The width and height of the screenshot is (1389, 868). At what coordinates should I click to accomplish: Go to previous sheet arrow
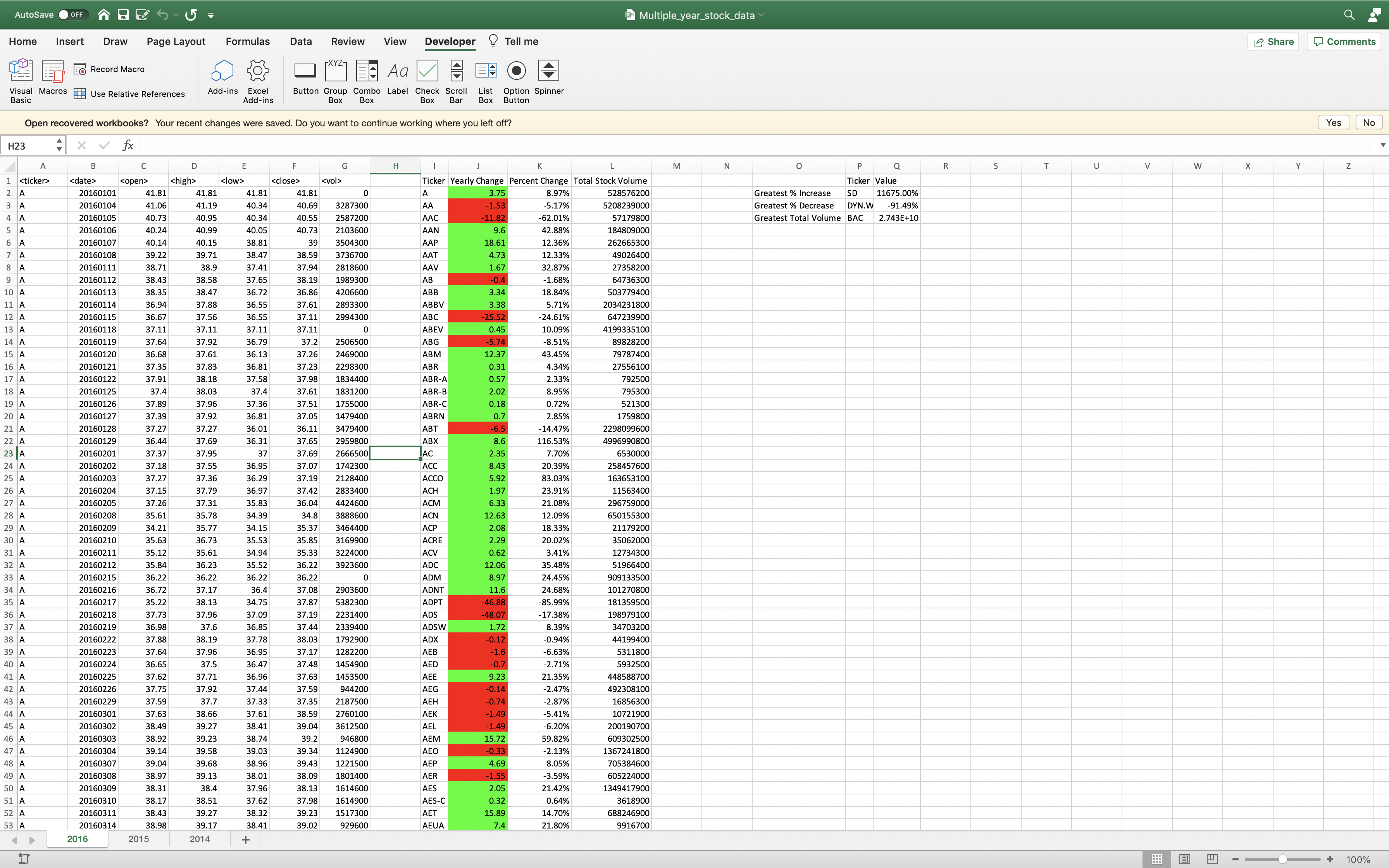pyautogui.click(x=14, y=840)
